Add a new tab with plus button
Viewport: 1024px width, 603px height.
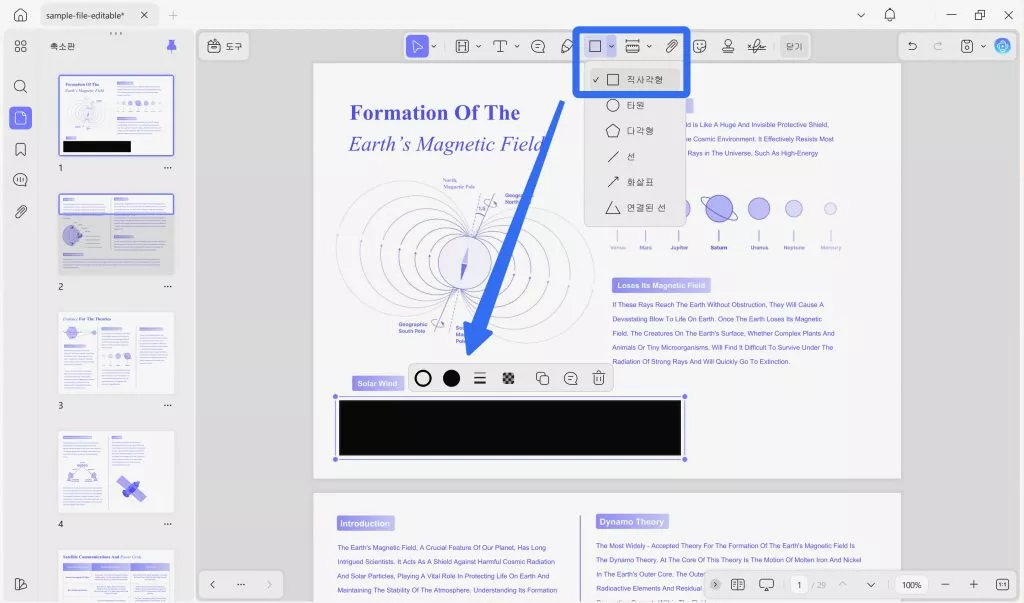[x=173, y=15]
